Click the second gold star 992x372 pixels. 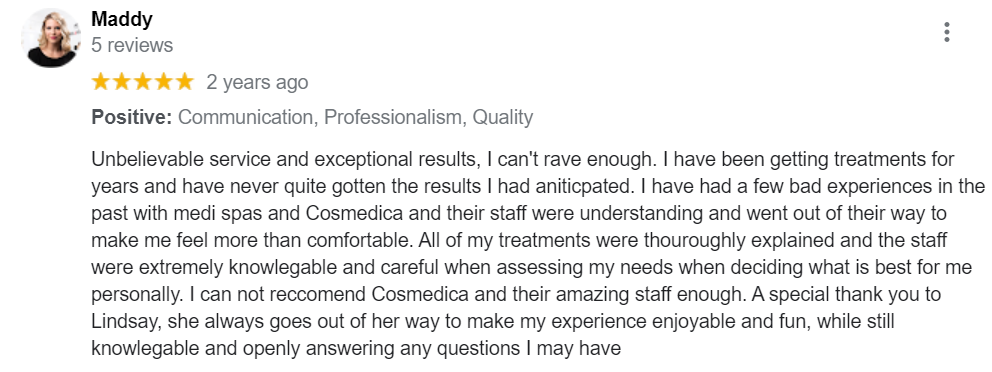coord(121,82)
